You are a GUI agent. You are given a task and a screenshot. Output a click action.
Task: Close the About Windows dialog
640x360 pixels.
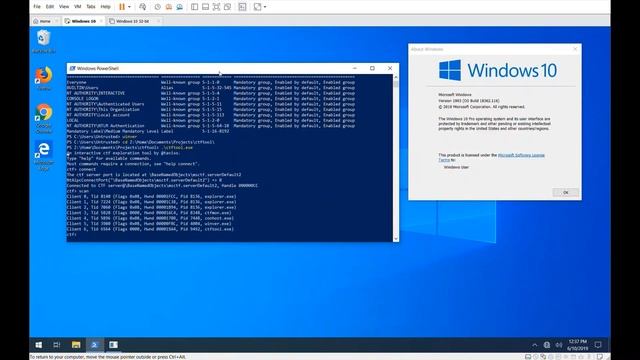pyautogui.click(x=576, y=49)
